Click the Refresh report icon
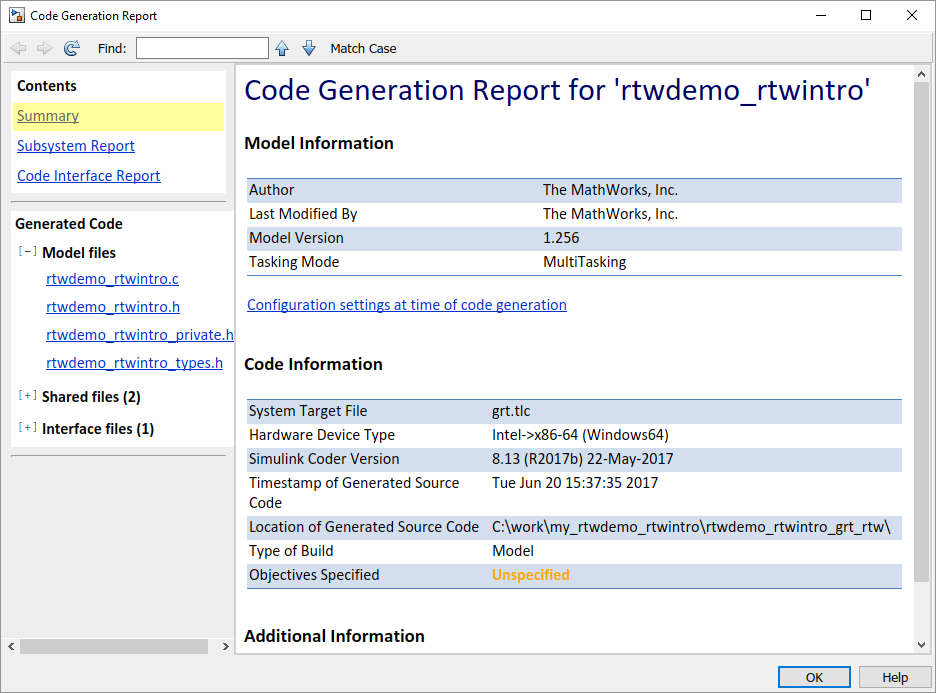936x693 pixels. (71, 48)
